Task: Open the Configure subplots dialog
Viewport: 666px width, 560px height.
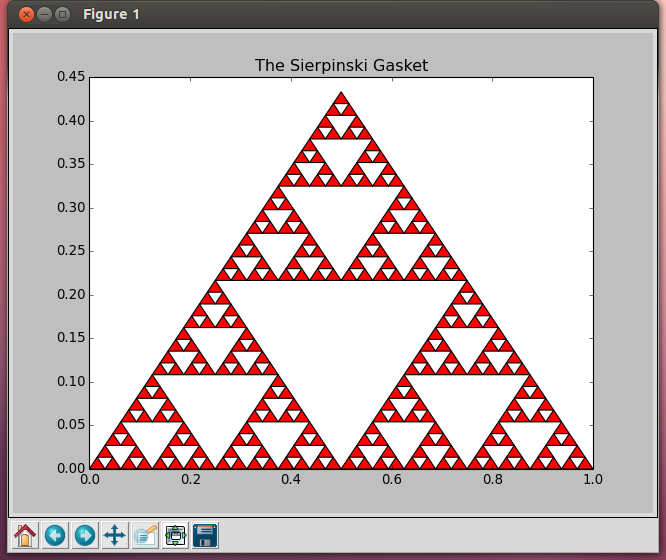Action: [x=176, y=535]
